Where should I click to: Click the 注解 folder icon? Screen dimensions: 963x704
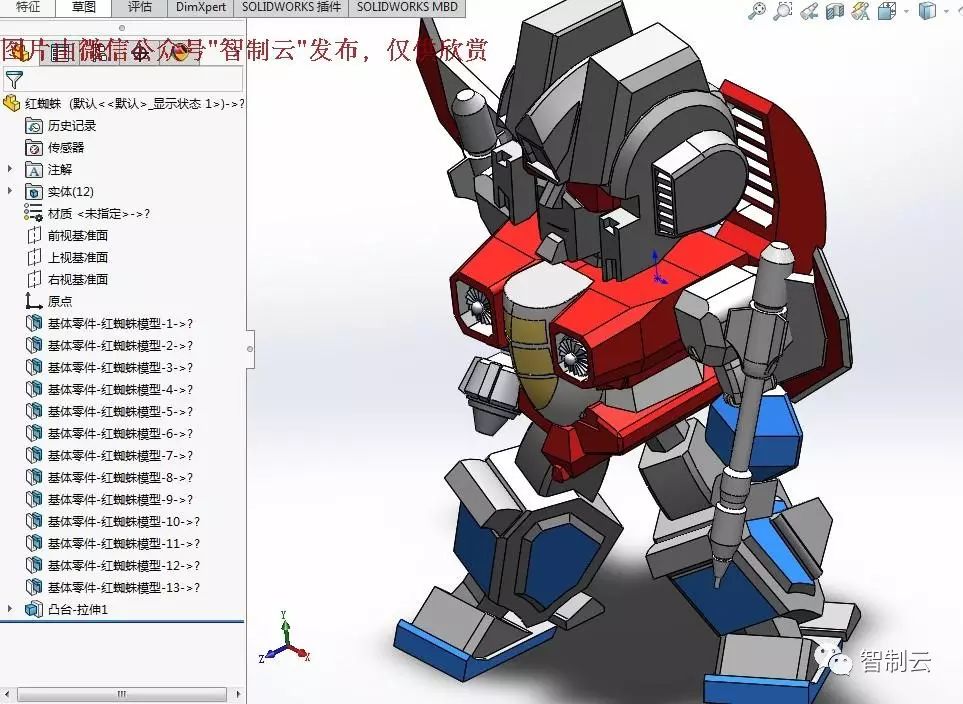[33, 170]
